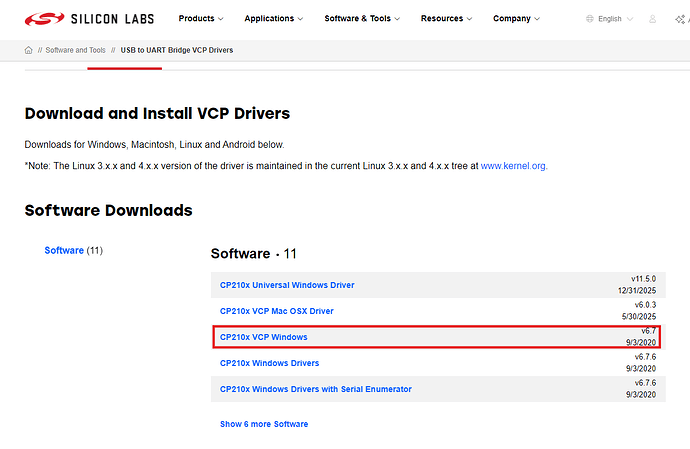690x449 pixels.
Task: Expand the Applications menu
Action: tap(274, 18)
